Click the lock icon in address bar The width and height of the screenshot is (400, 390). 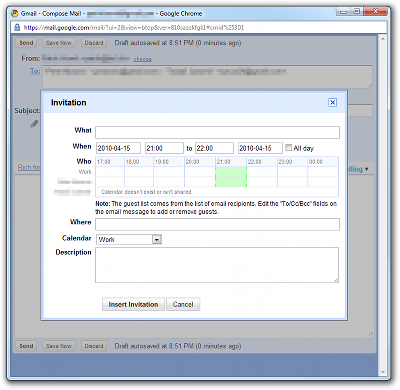pyautogui.click(x=17, y=27)
